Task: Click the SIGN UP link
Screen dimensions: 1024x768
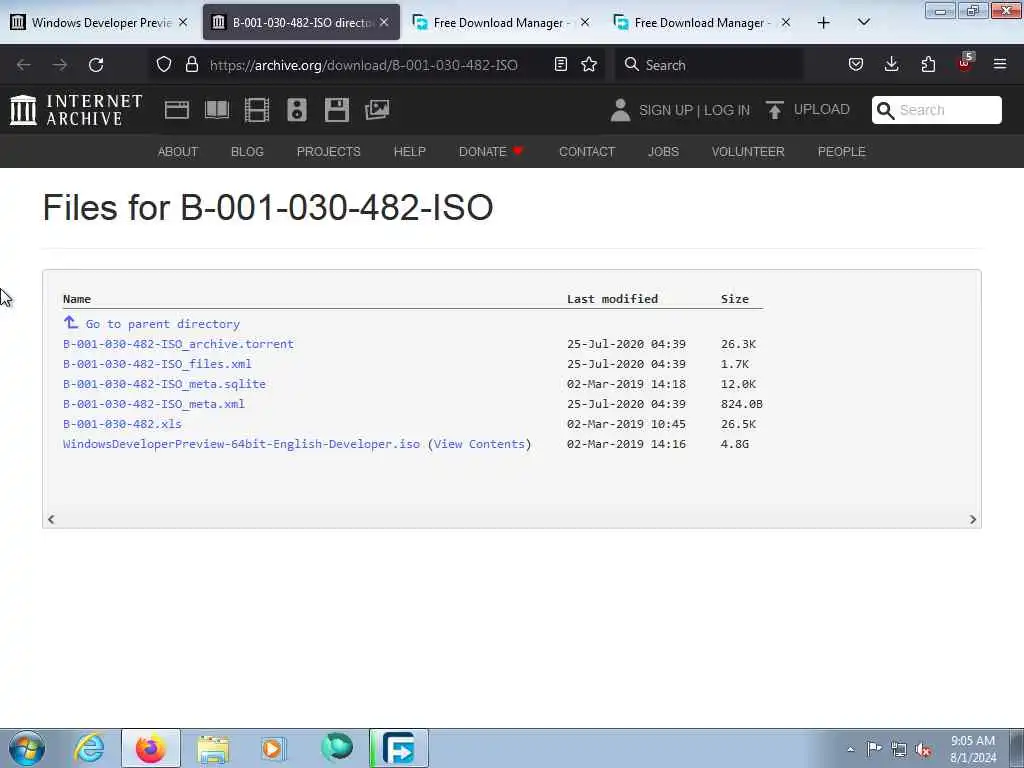Action: pos(665,110)
